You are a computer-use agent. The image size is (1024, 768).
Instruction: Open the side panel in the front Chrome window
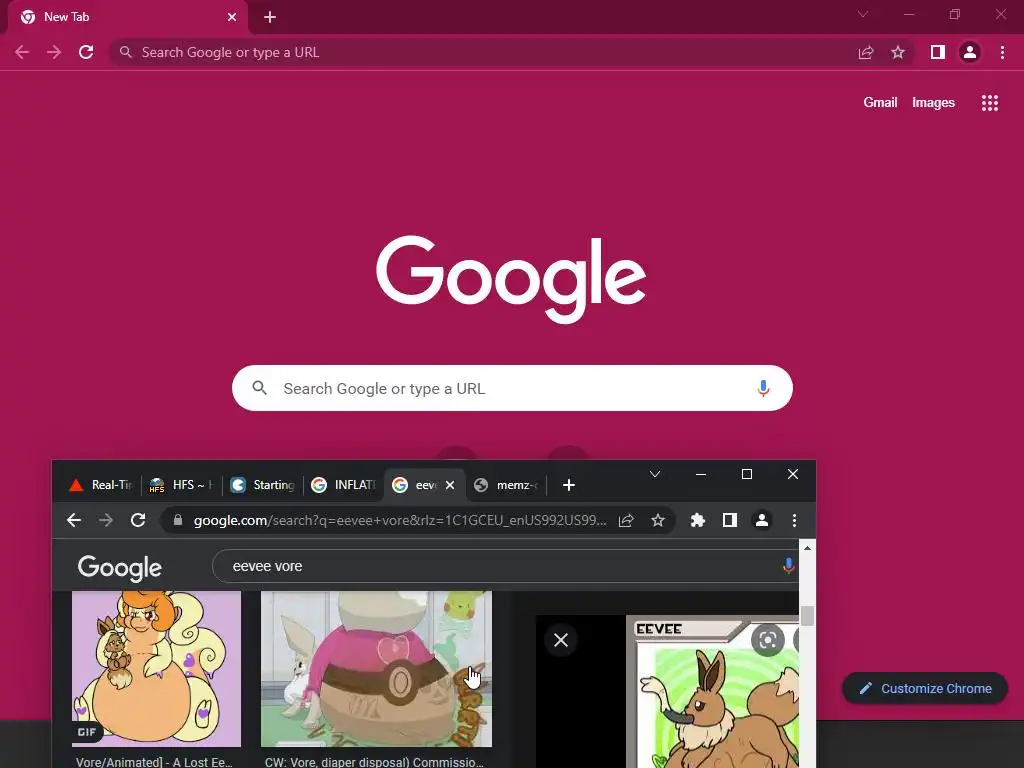[x=729, y=520]
